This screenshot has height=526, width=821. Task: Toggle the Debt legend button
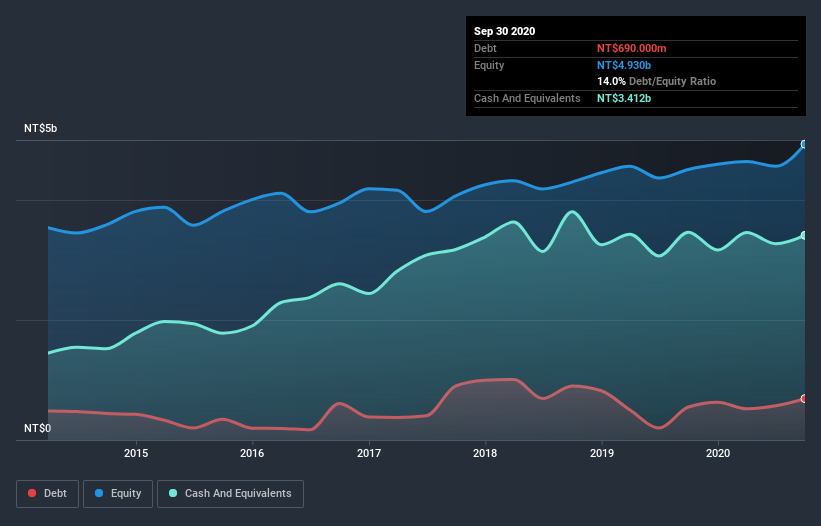[x=48, y=494]
